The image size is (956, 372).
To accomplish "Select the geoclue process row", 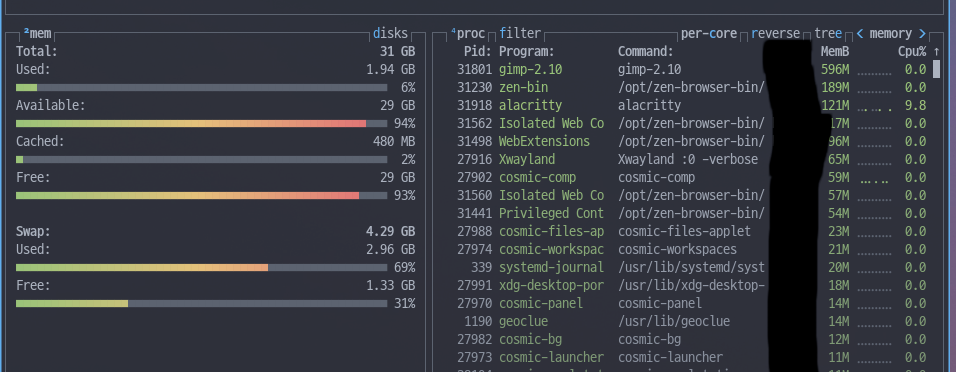I will click(683, 321).
